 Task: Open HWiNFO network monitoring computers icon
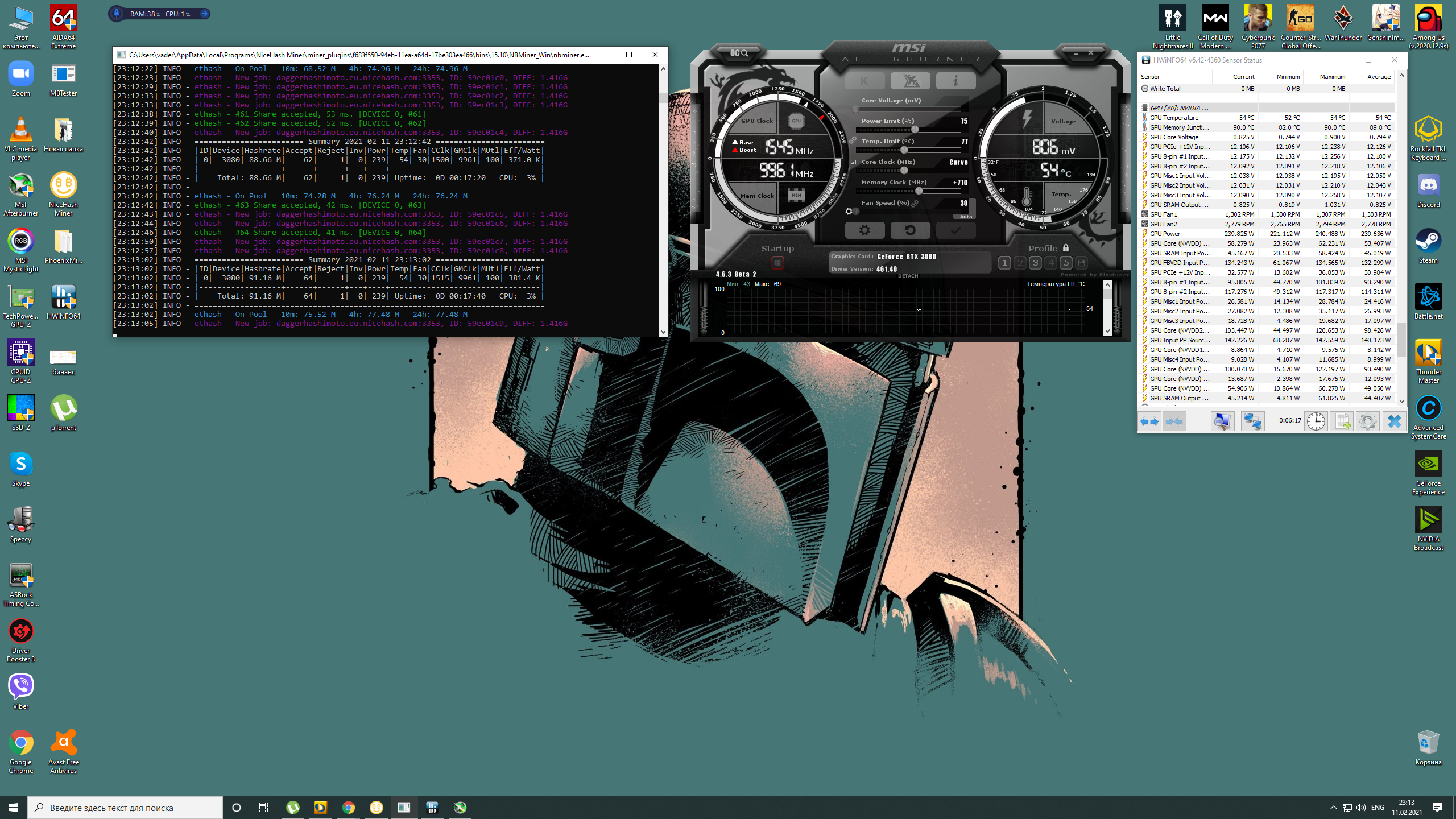[1252, 421]
